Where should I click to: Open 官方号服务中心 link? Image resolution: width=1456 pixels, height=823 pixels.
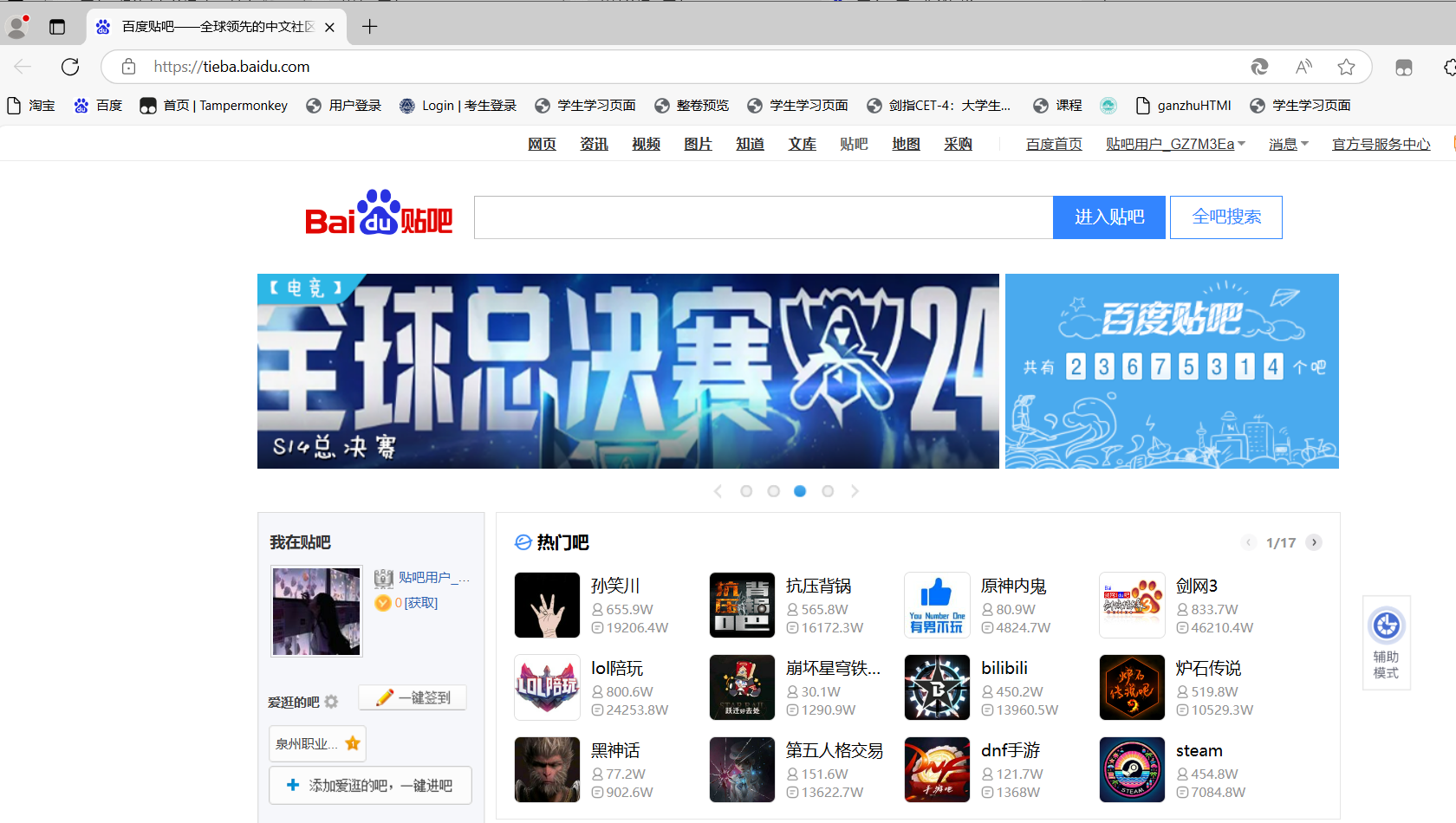pos(1381,144)
